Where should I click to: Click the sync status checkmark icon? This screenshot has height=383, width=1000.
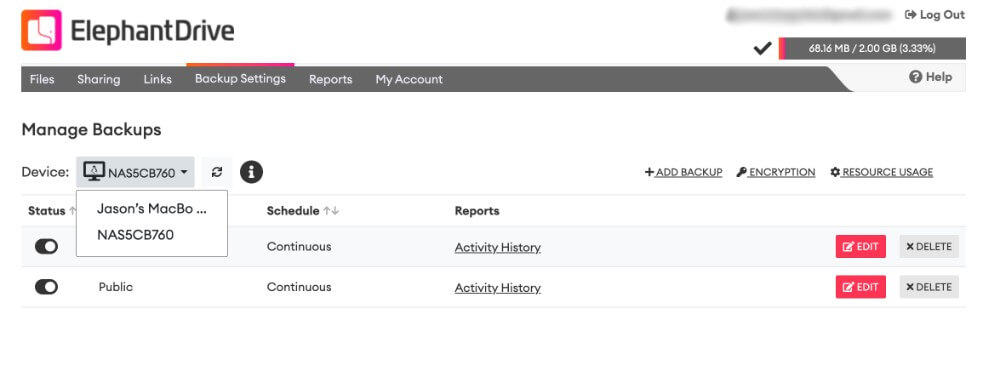(762, 48)
